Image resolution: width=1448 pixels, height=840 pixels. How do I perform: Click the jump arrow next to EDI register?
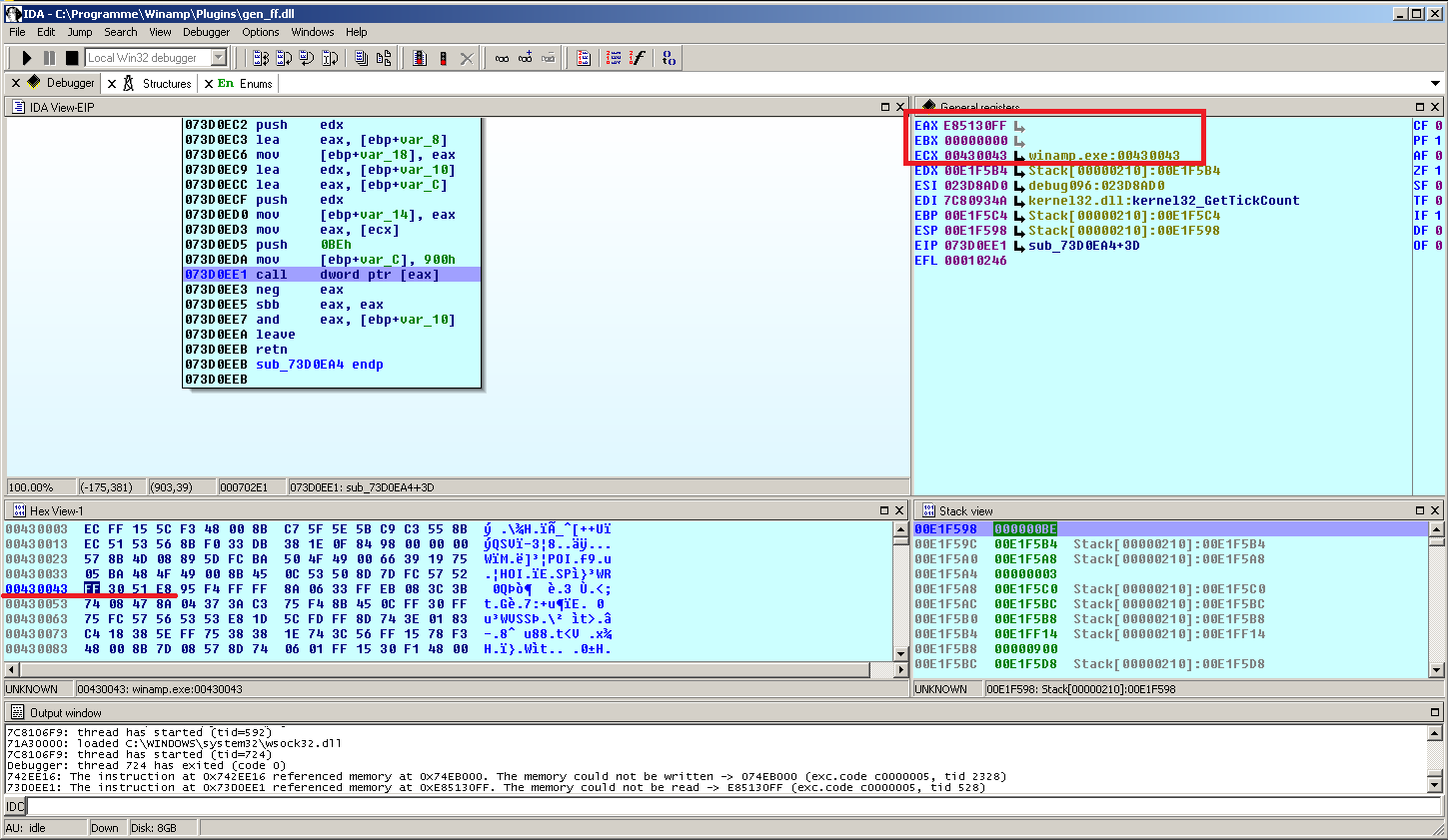point(1019,201)
